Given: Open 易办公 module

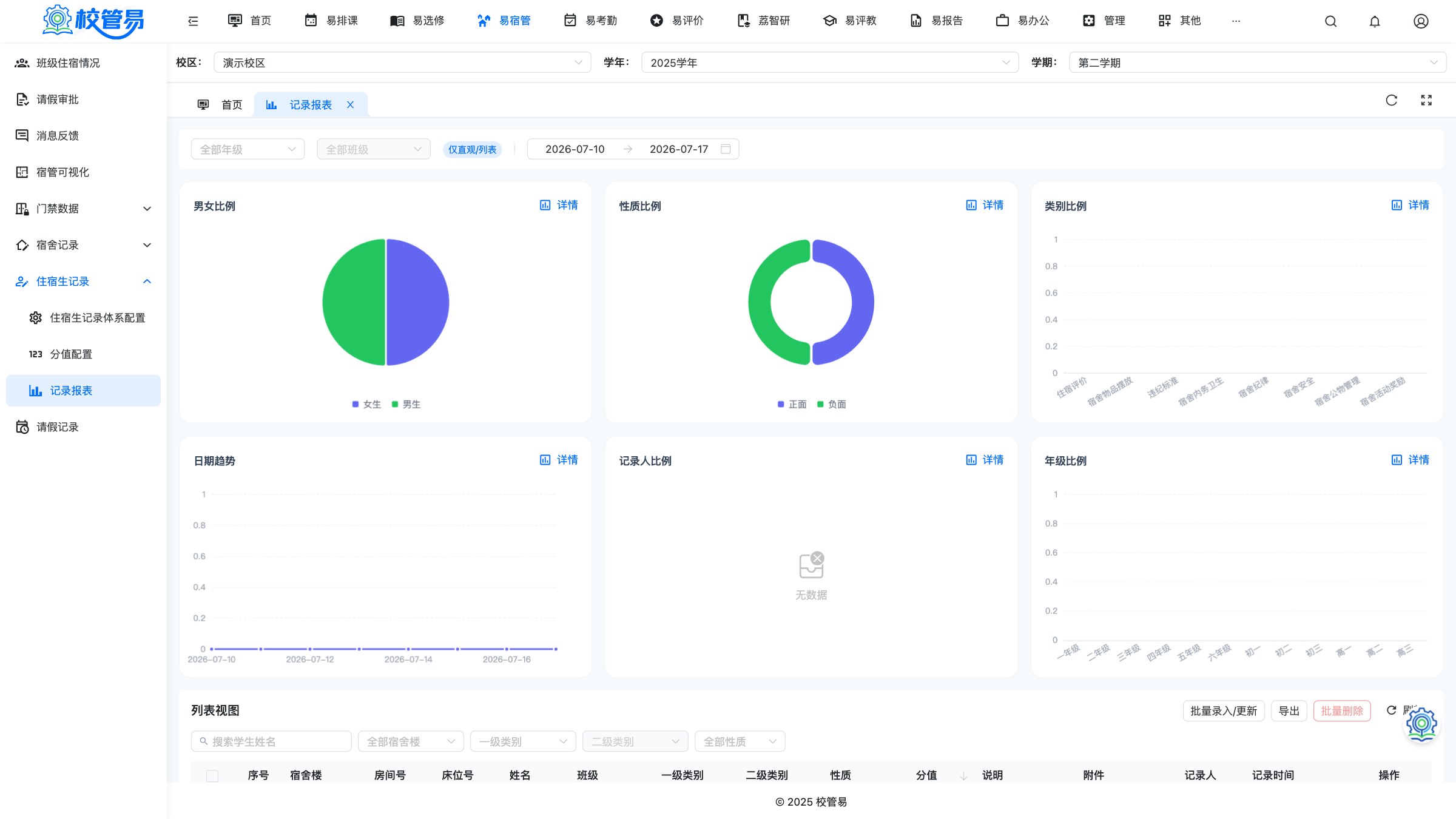Looking at the screenshot, I should (x=1023, y=21).
